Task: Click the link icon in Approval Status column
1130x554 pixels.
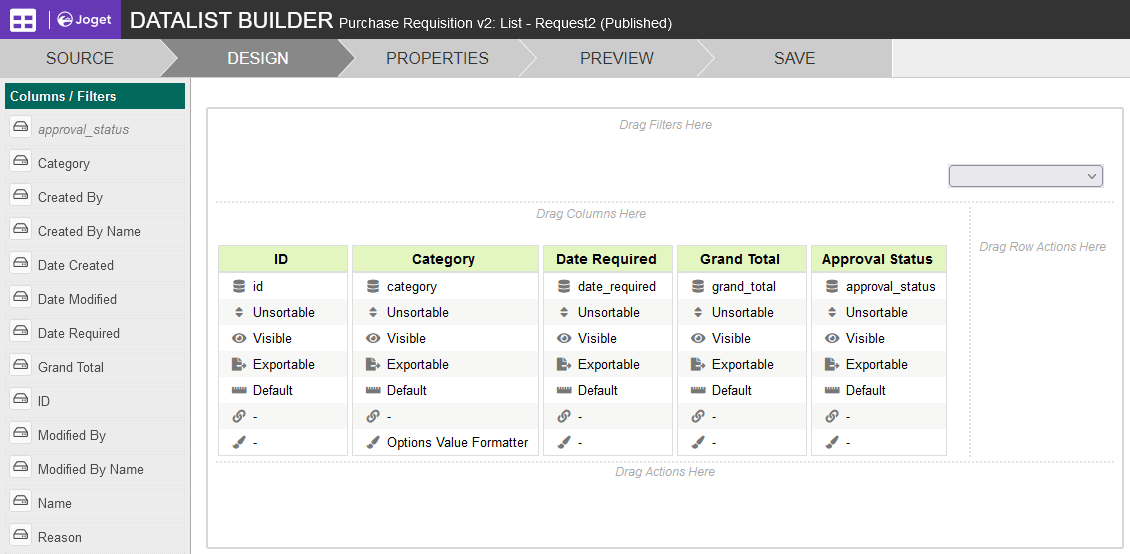Action: [x=832, y=416]
